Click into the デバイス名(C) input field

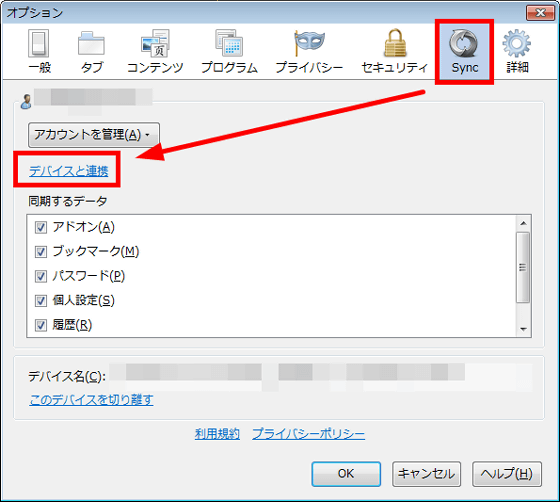pyautogui.click(x=320, y=376)
